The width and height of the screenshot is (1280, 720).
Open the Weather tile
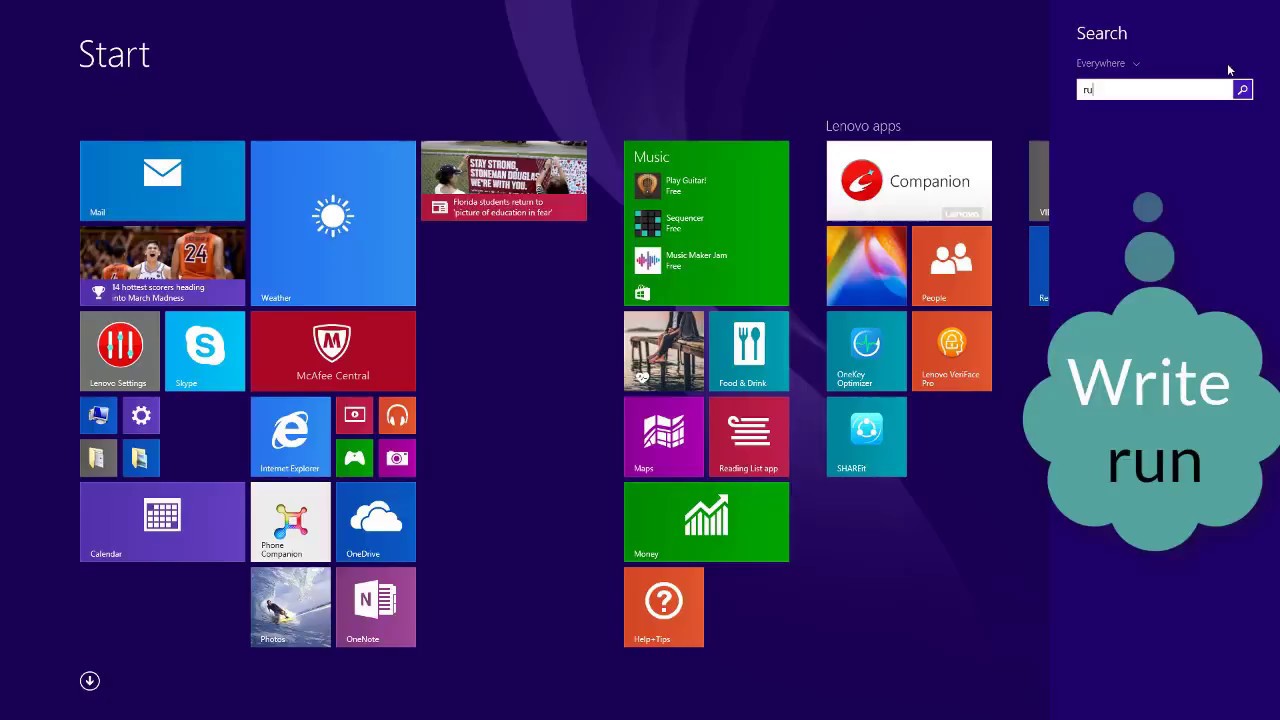coord(333,223)
